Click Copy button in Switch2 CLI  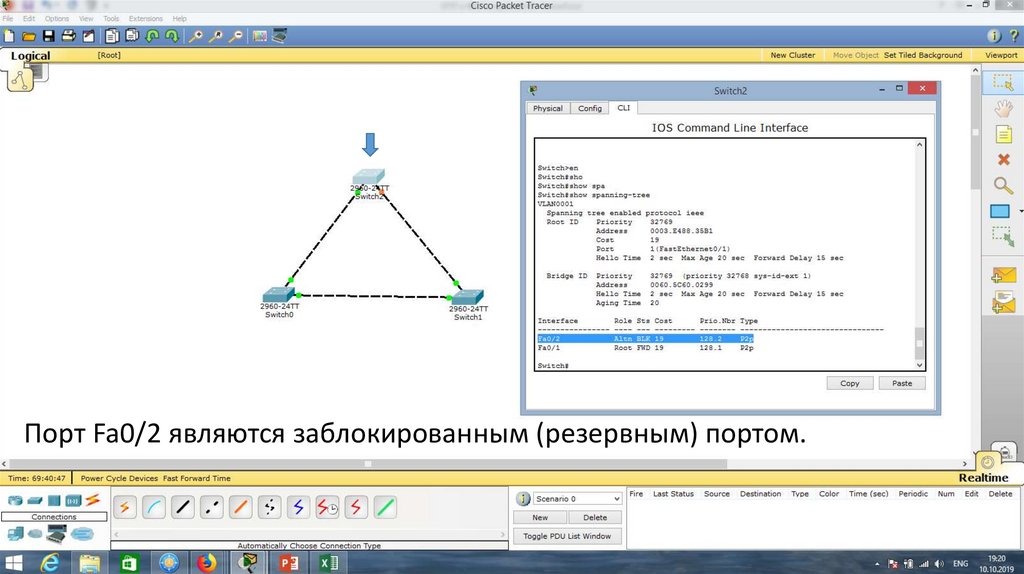click(x=850, y=383)
